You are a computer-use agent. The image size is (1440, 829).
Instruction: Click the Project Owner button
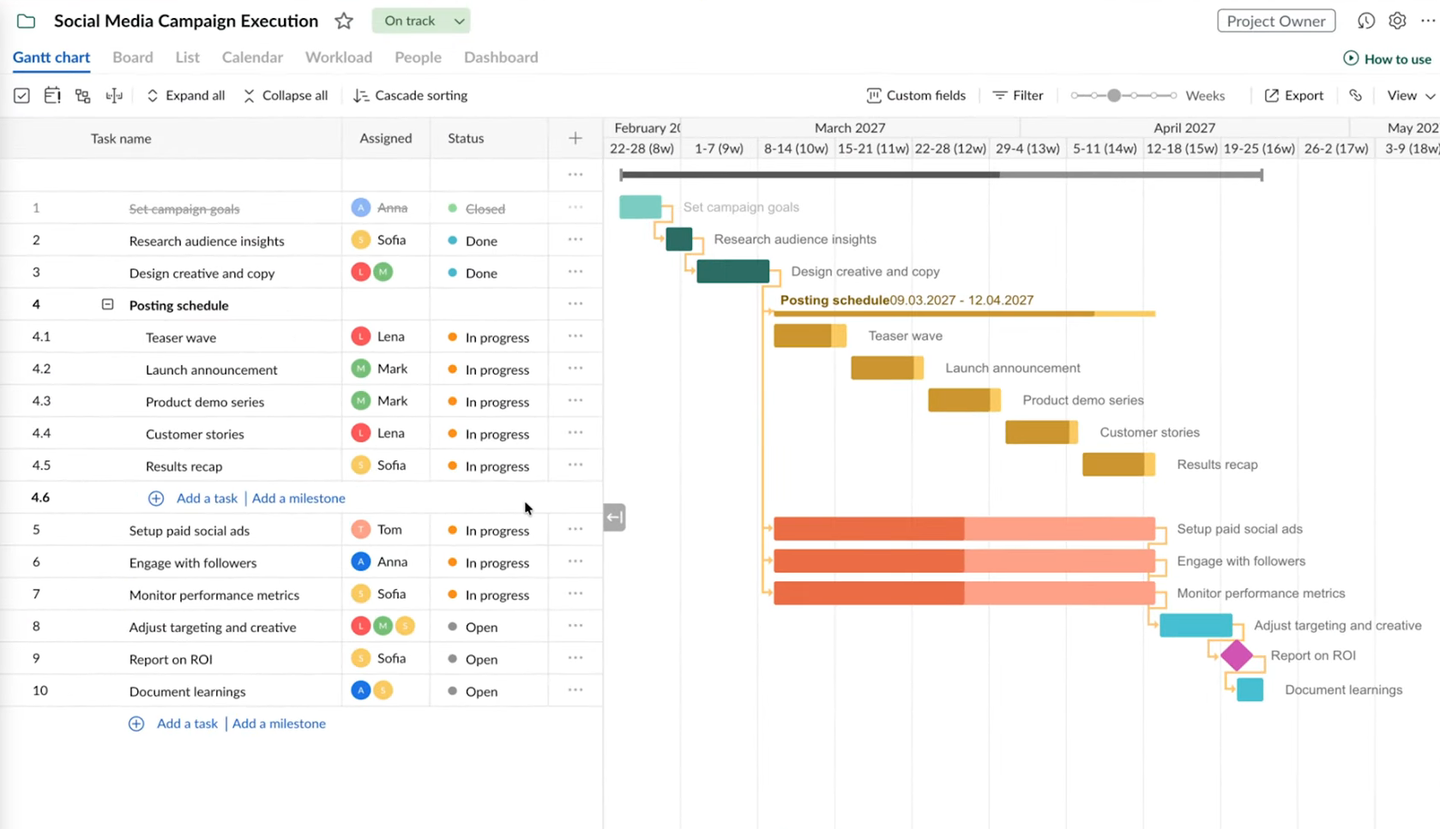click(x=1277, y=21)
